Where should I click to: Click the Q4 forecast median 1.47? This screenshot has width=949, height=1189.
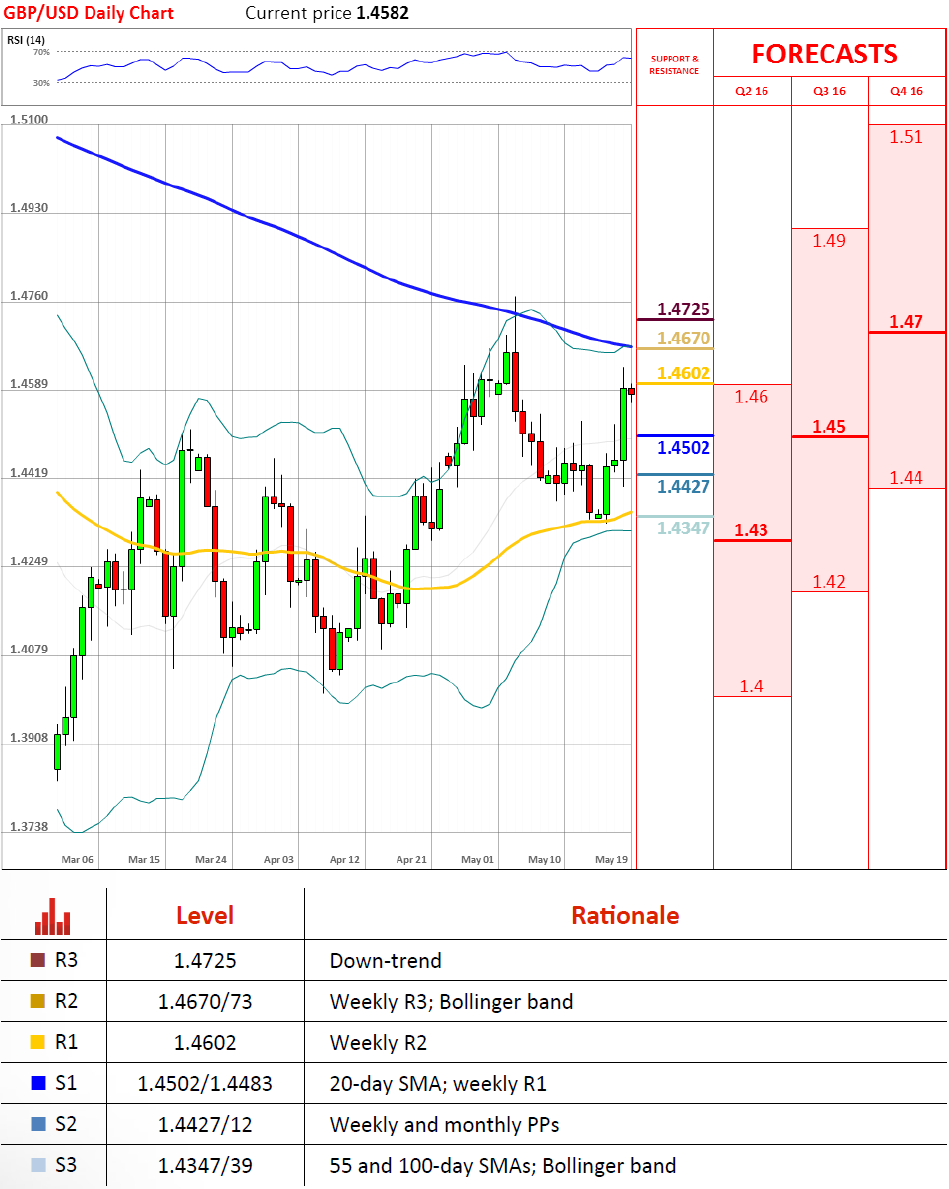coord(907,322)
